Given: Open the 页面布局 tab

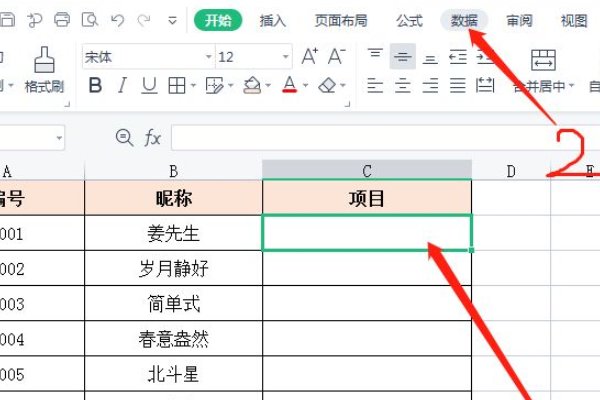Looking at the screenshot, I should [x=341, y=20].
